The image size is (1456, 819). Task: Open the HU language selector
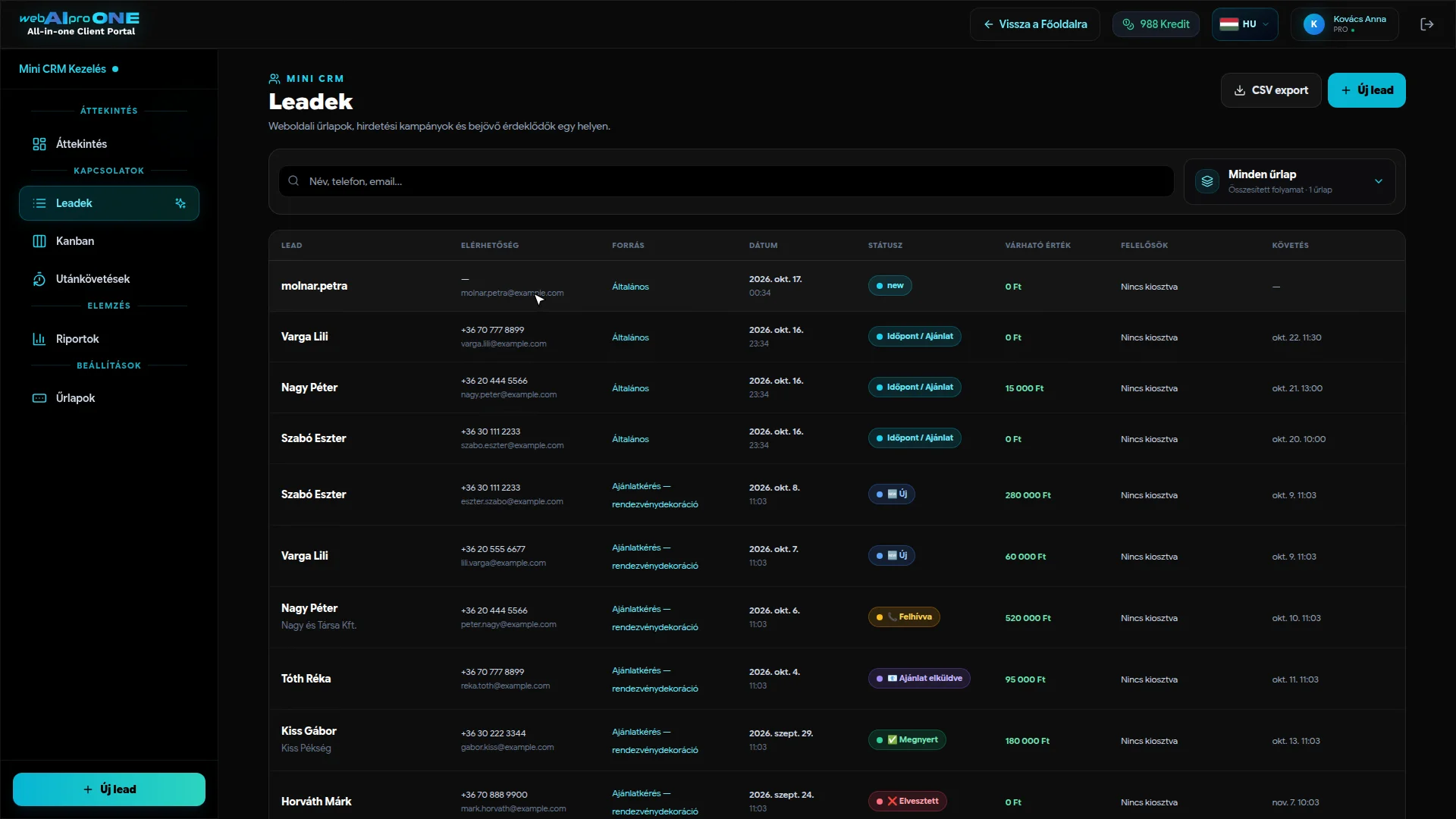pyautogui.click(x=1244, y=24)
